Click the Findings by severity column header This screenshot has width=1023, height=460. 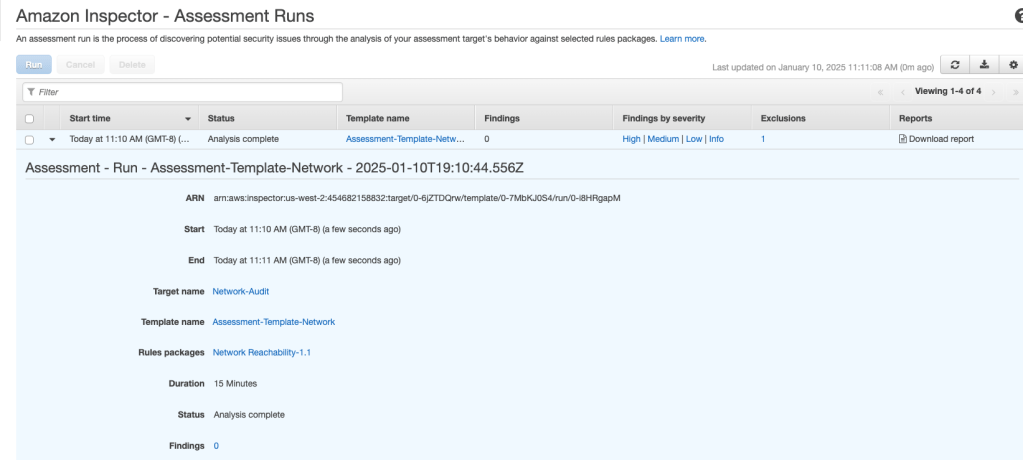tap(664, 118)
